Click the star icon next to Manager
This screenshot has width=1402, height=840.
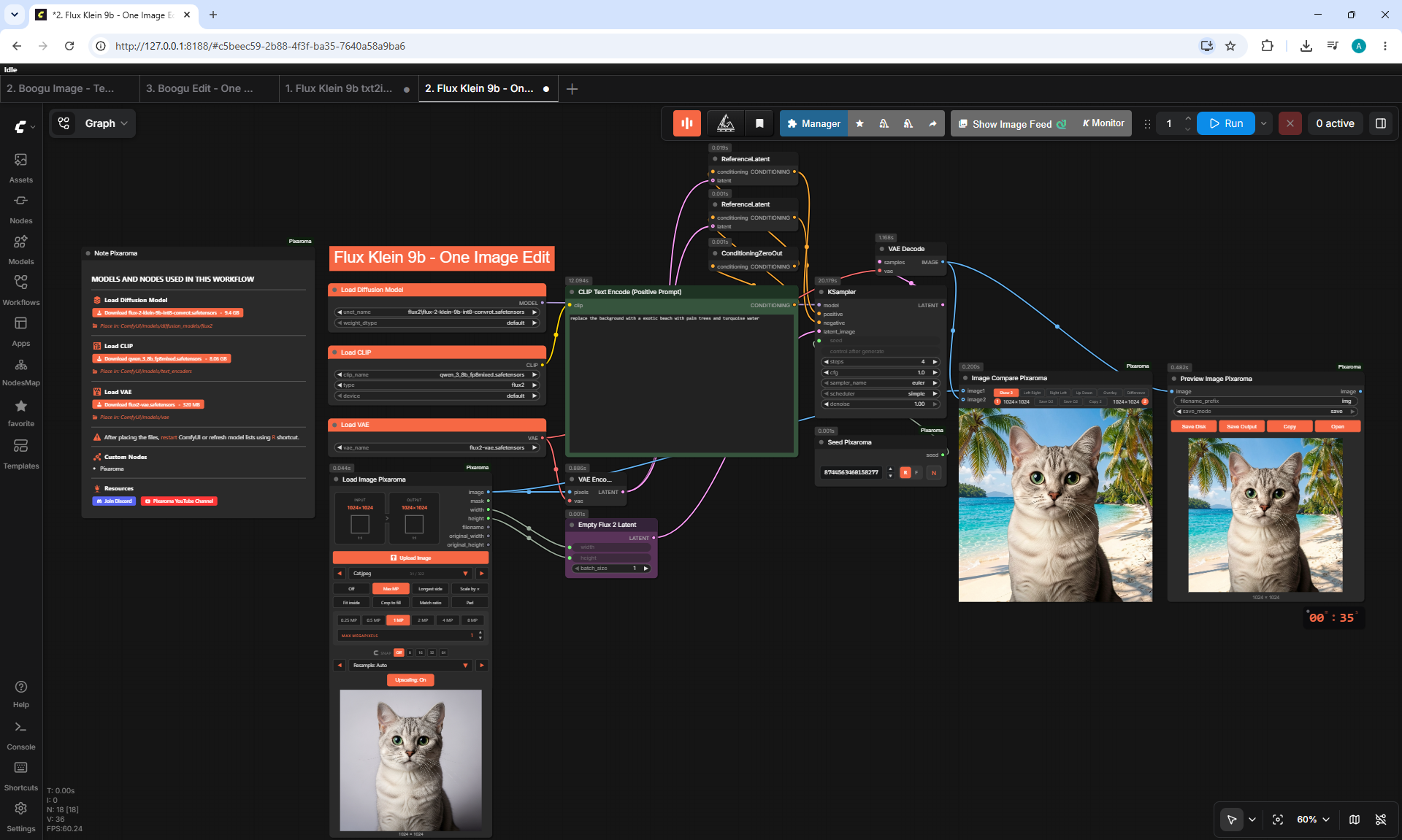pos(859,123)
